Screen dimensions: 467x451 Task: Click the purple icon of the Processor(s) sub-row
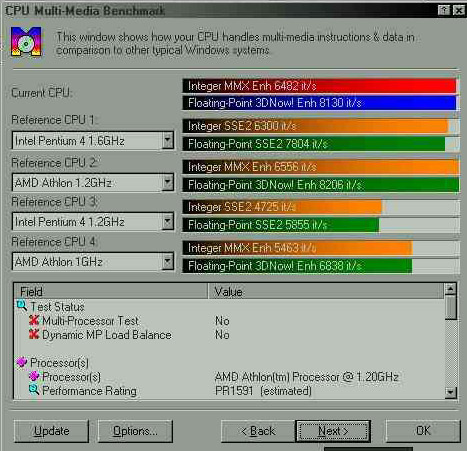tap(34, 376)
